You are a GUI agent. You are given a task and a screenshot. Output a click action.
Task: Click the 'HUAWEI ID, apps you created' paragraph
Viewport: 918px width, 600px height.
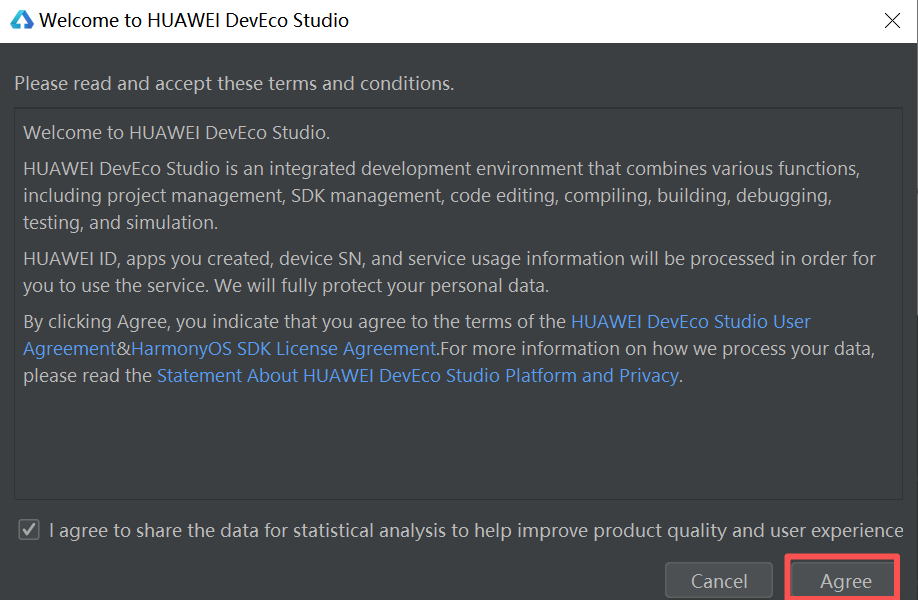450,272
